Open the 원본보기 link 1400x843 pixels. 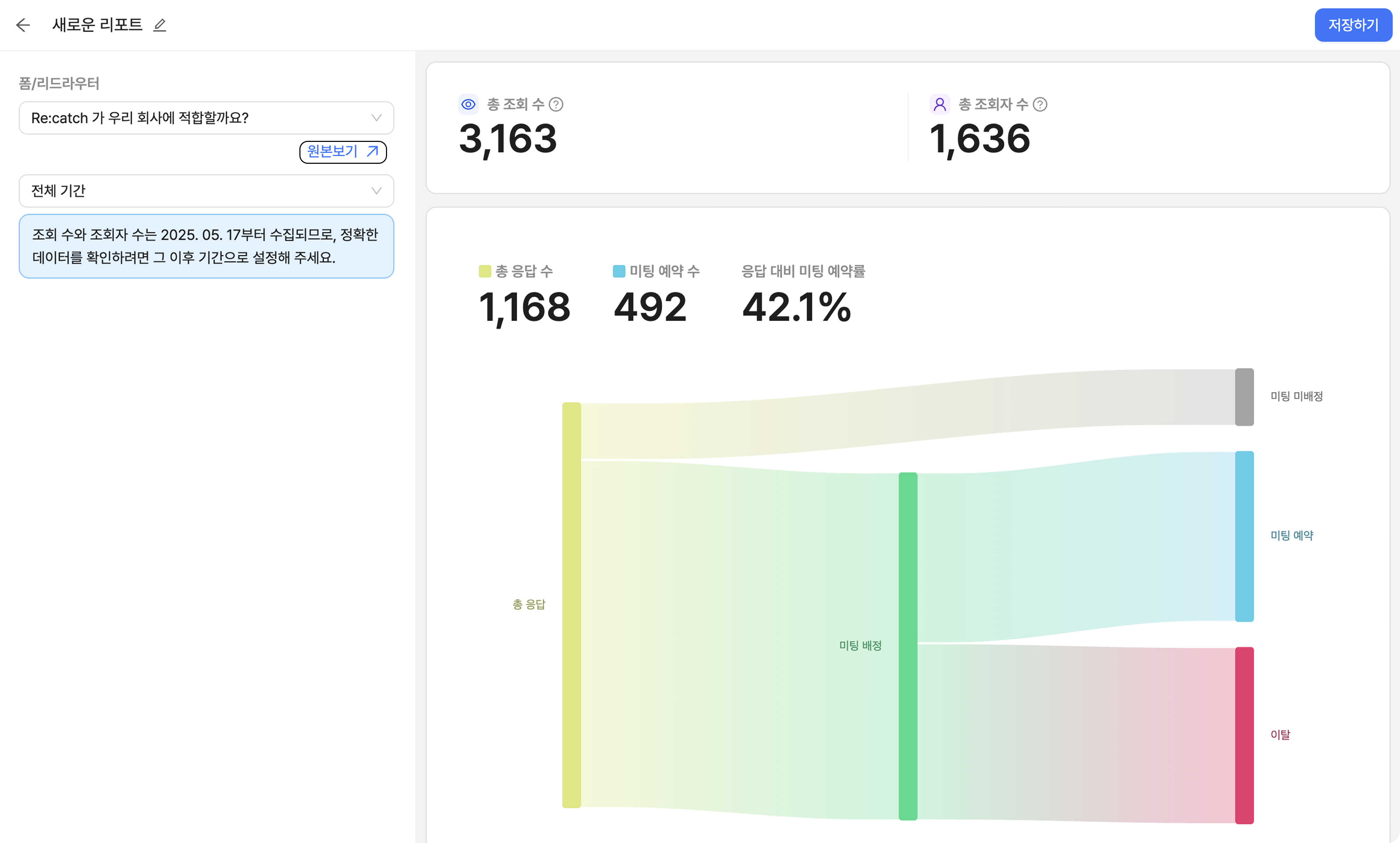click(343, 152)
